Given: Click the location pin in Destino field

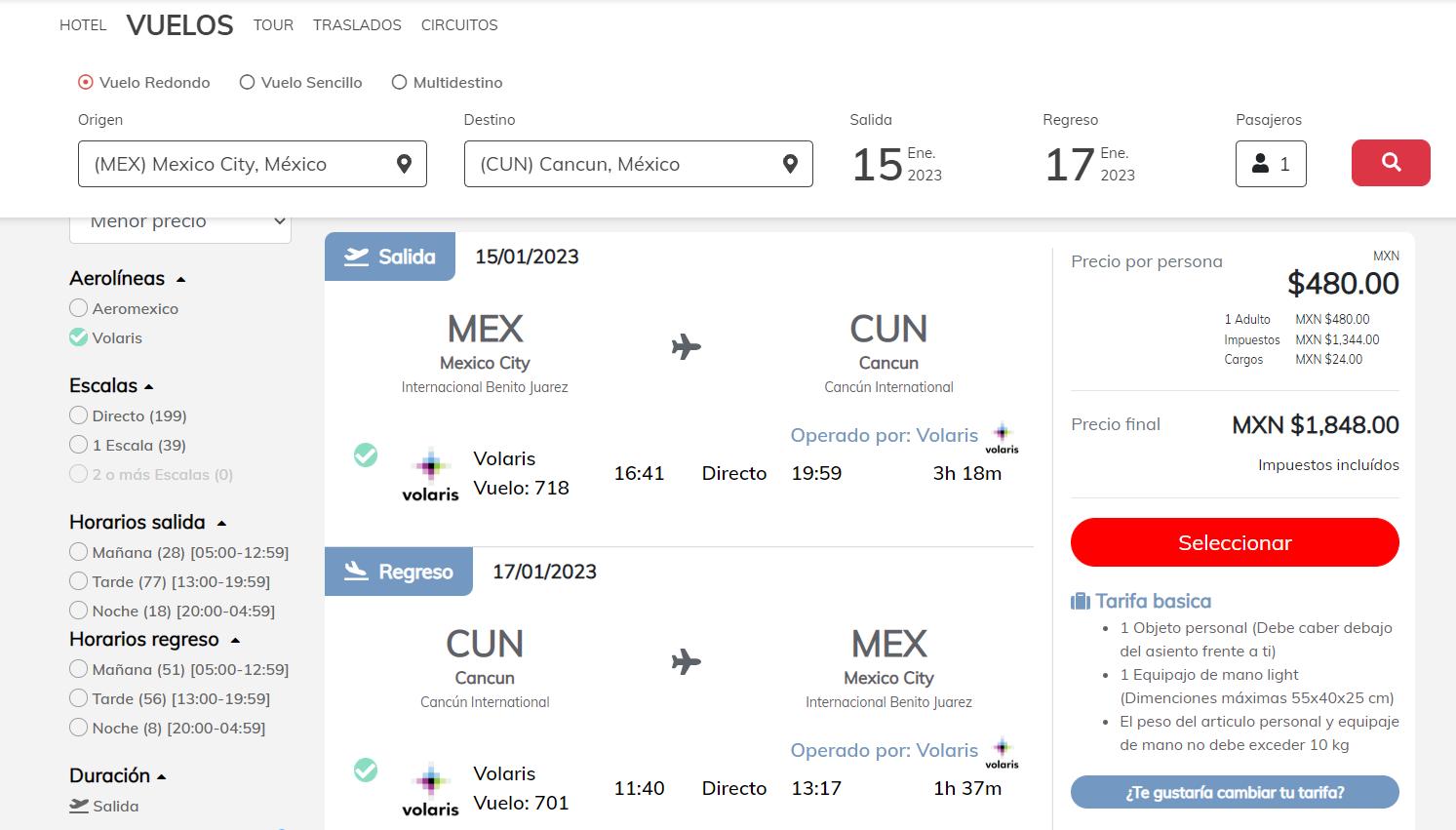Looking at the screenshot, I should [790, 164].
